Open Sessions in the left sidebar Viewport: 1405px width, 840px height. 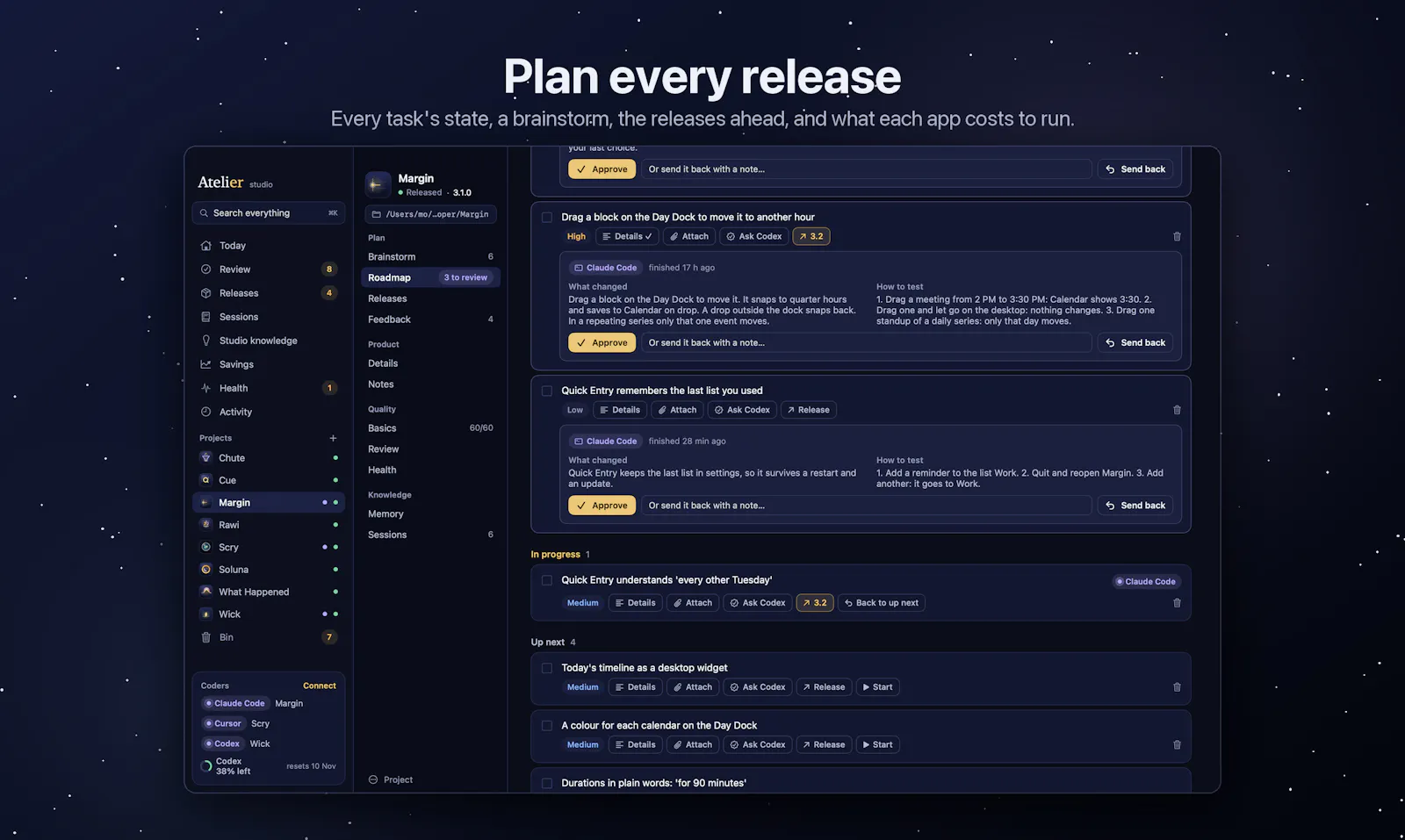tap(268, 317)
